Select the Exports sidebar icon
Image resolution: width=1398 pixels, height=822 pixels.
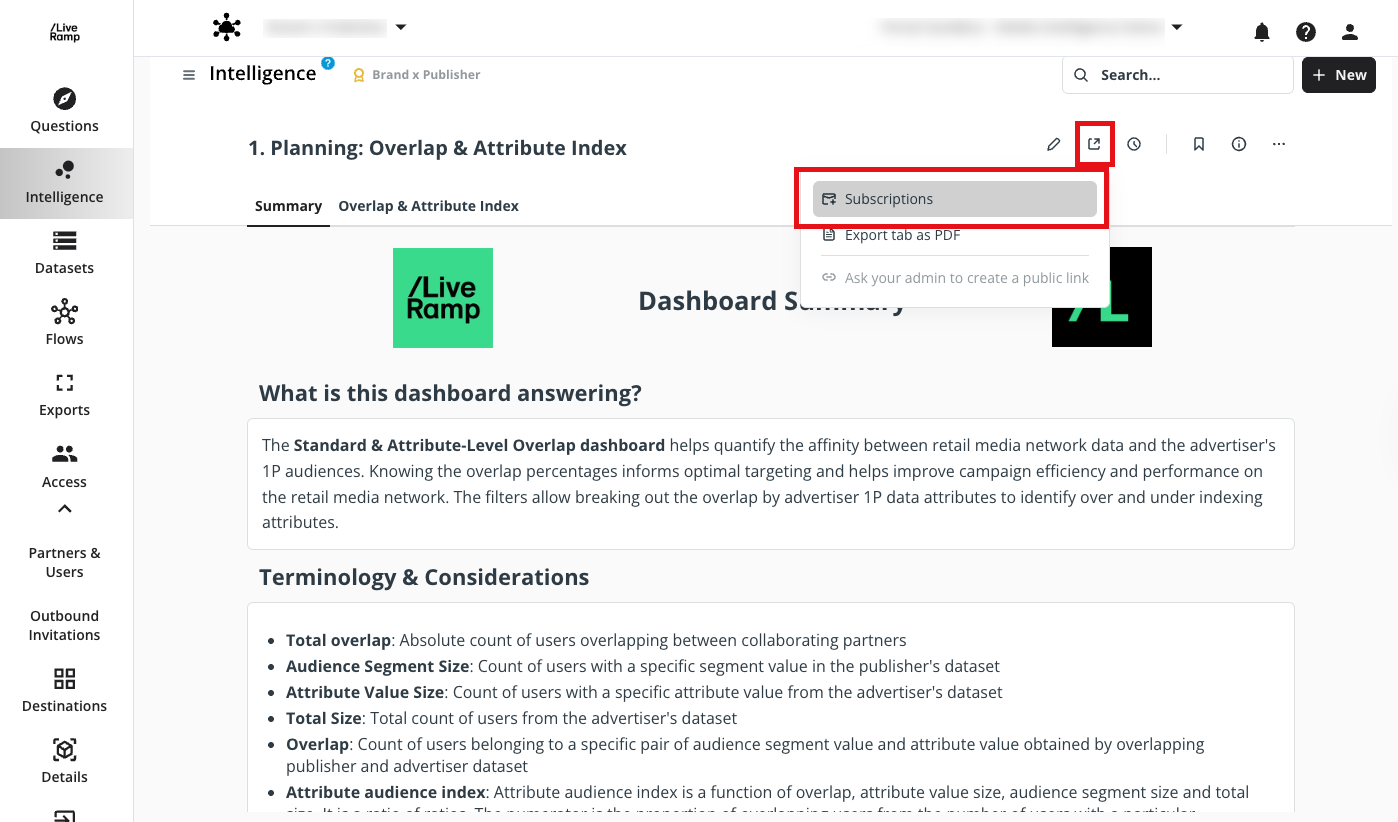pos(64,383)
